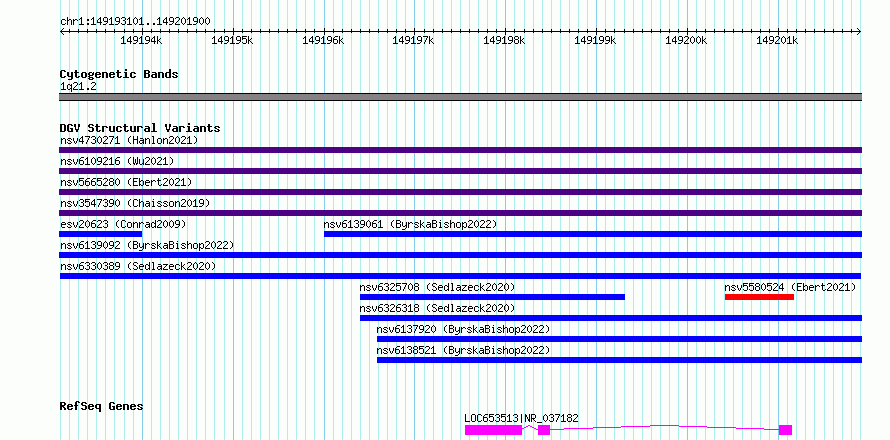890x440 pixels.
Task: Open variant nsv6138521 (ByrskaBishop2022) label
Action: click(x=463, y=350)
